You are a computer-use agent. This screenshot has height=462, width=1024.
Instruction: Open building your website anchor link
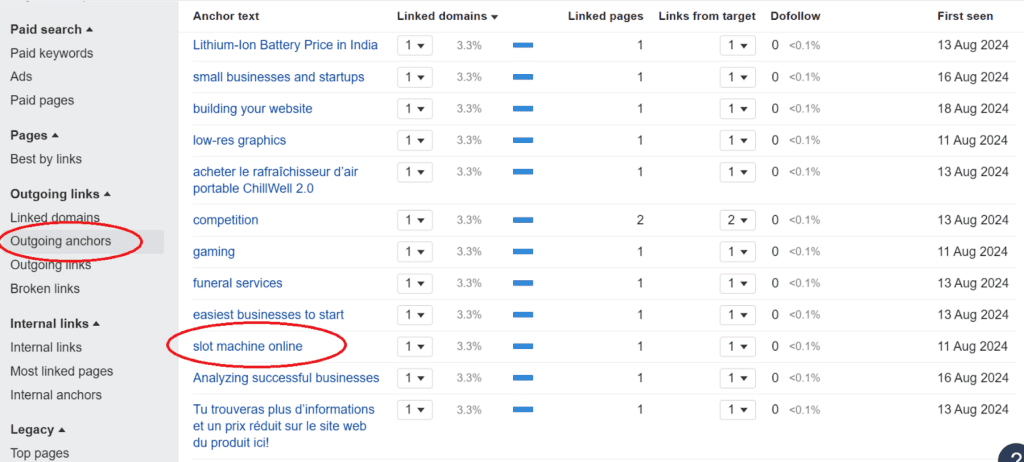pyautogui.click(x=252, y=108)
